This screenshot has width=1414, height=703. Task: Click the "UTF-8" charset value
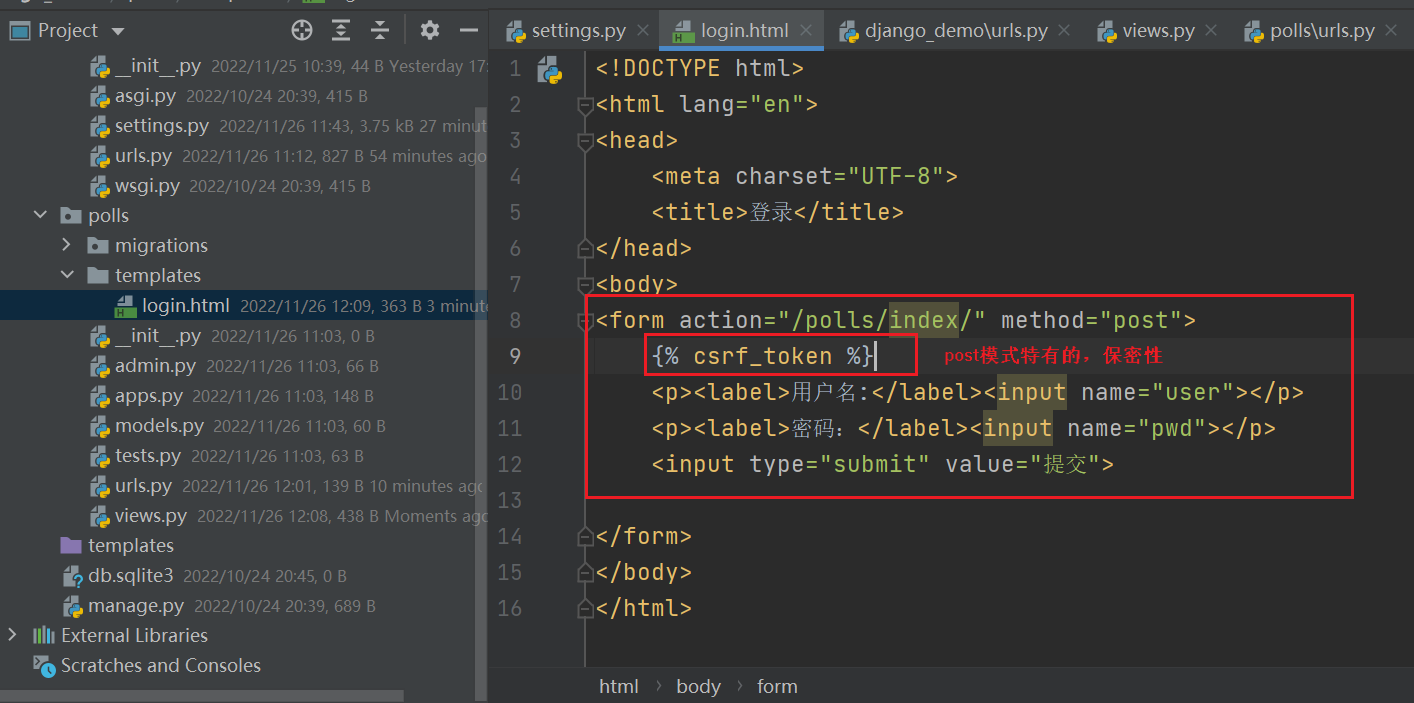(896, 177)
